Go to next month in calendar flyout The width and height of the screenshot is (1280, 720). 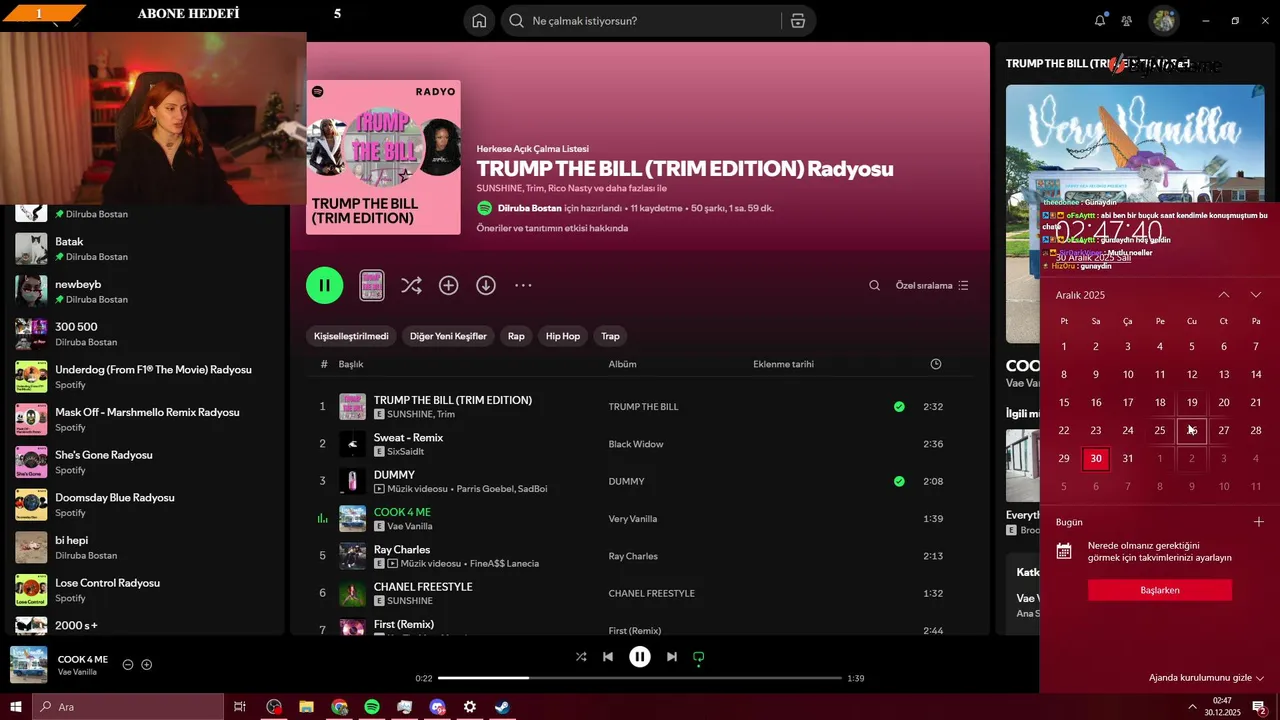[x=1256, y=295]
